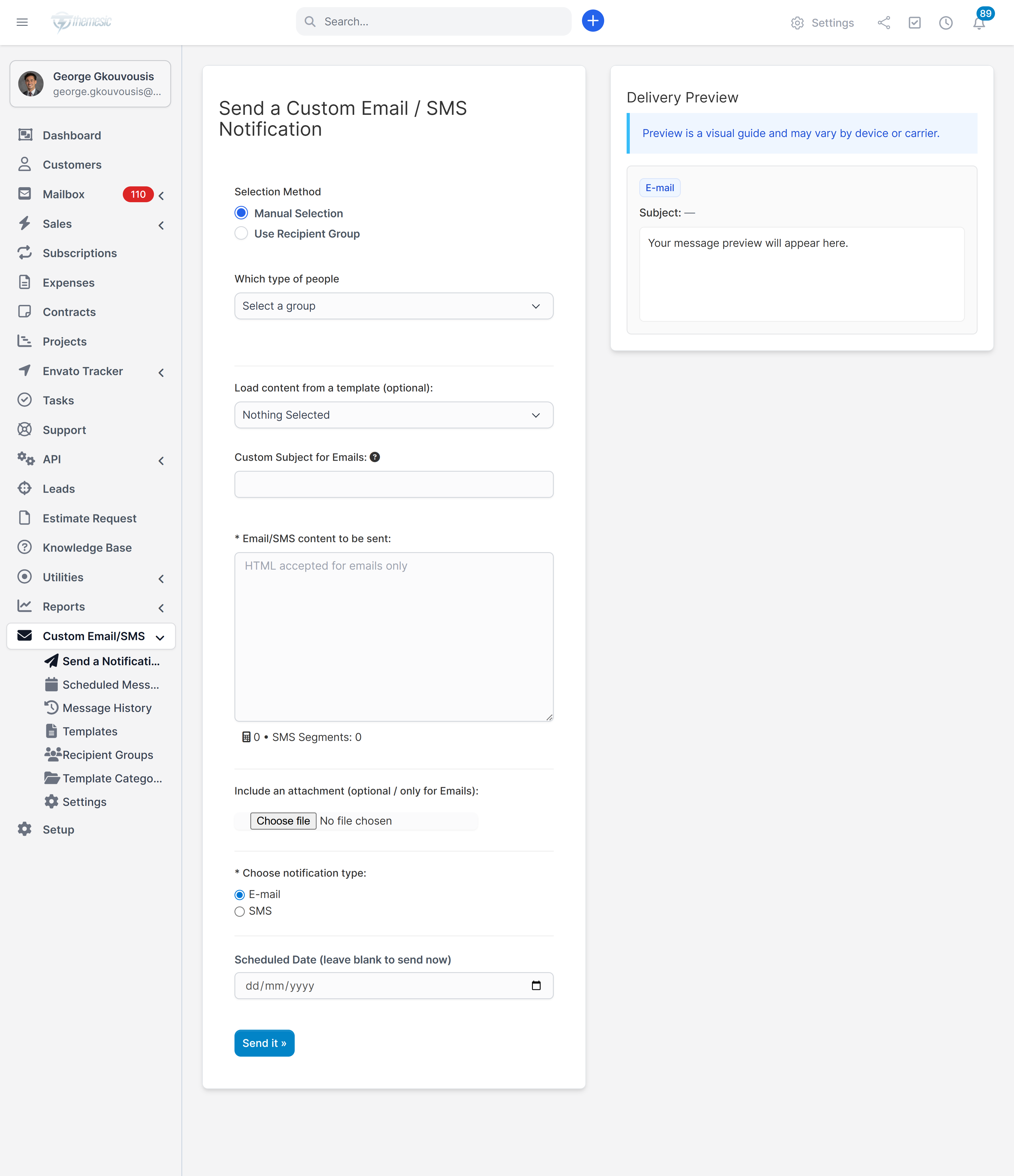
Task: Click the blue plus quick-create button
Action: pos(593,21)
